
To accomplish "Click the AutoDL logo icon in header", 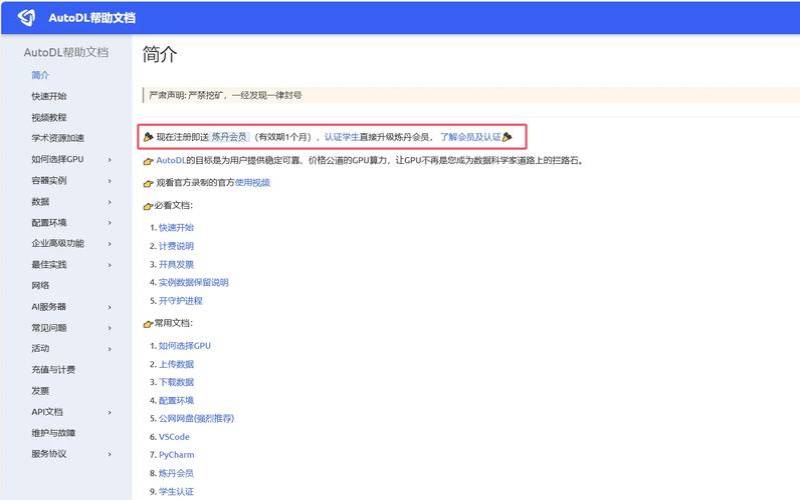I will (27, 17).
